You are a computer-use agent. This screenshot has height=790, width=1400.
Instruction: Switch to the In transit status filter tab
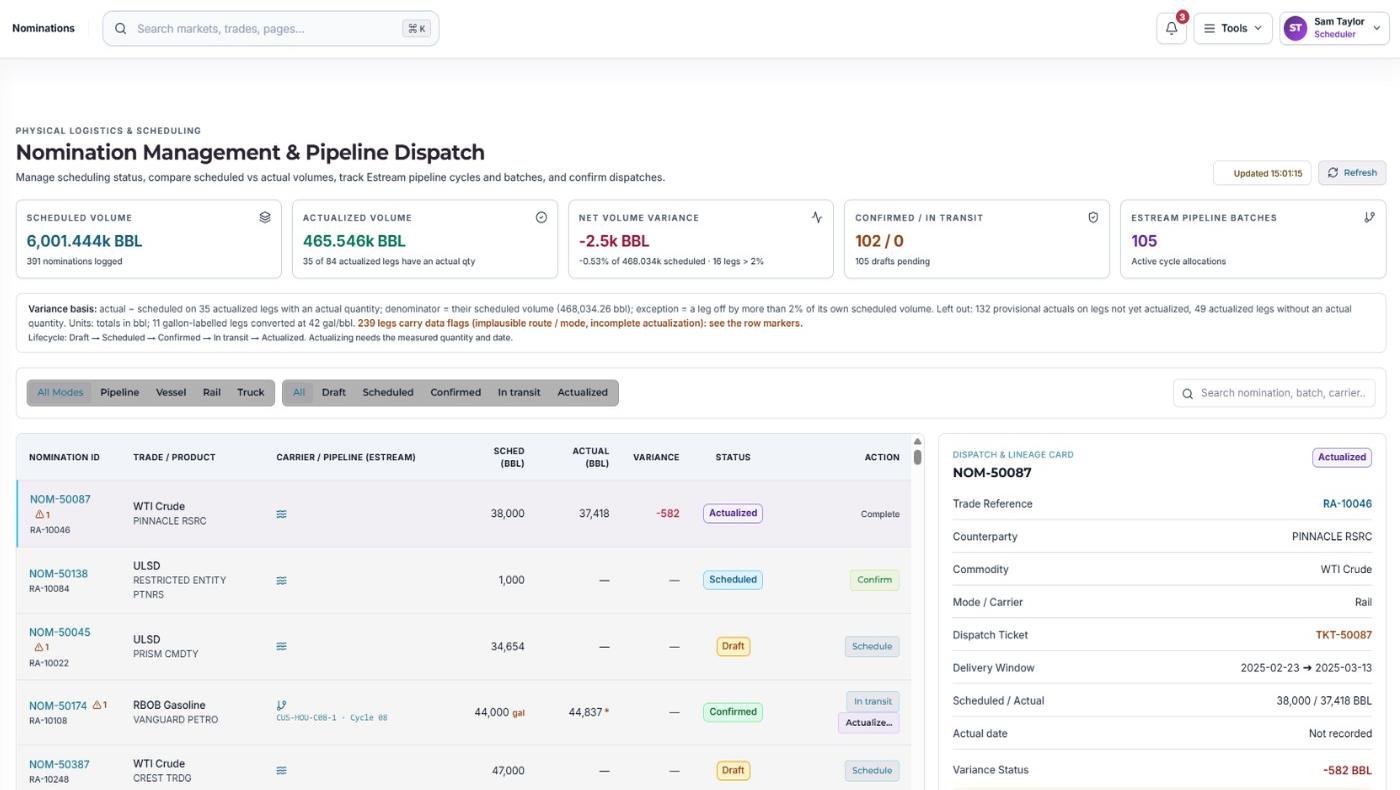pyautogui.click(x=519, y=393)
